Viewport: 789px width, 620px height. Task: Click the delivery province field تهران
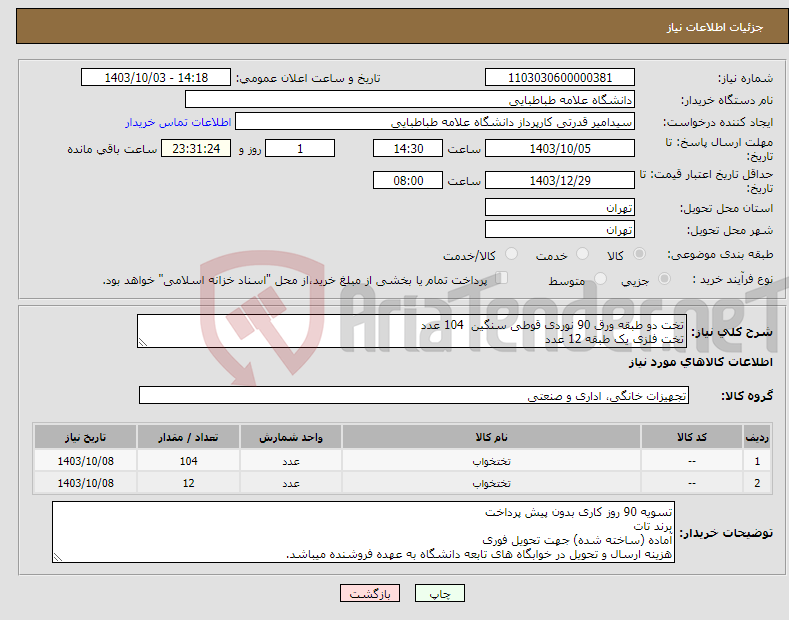coord(560,207)
